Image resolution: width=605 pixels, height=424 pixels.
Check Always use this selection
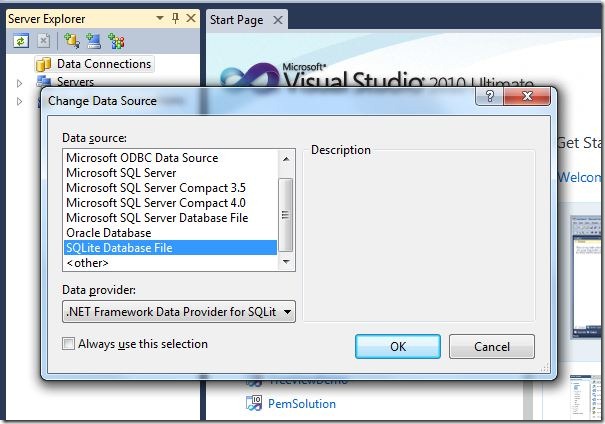(x=69, y=343)
